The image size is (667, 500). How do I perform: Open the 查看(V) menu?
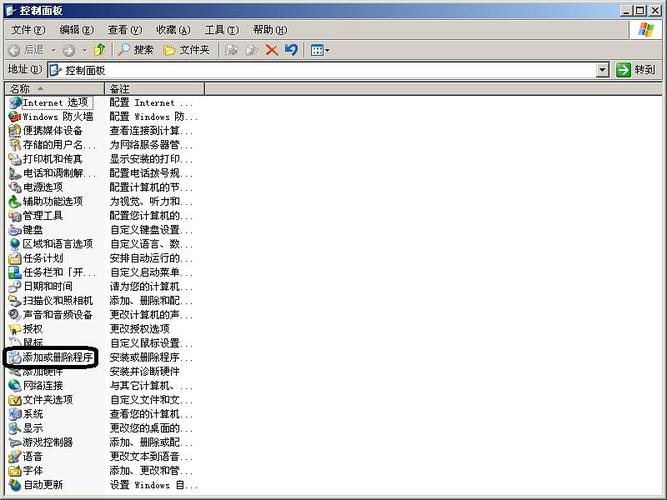coord(125,30)
